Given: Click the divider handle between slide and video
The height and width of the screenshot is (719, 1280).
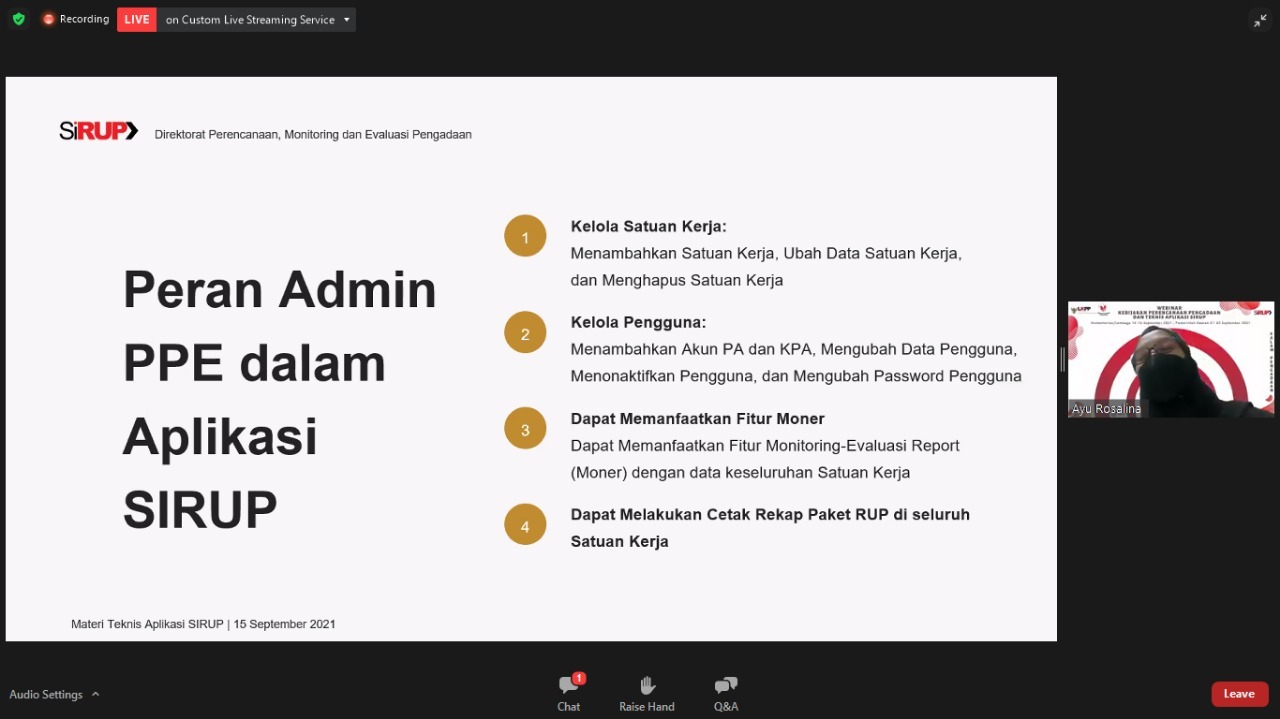Looking at the screenshot, I should [1062, 359].
